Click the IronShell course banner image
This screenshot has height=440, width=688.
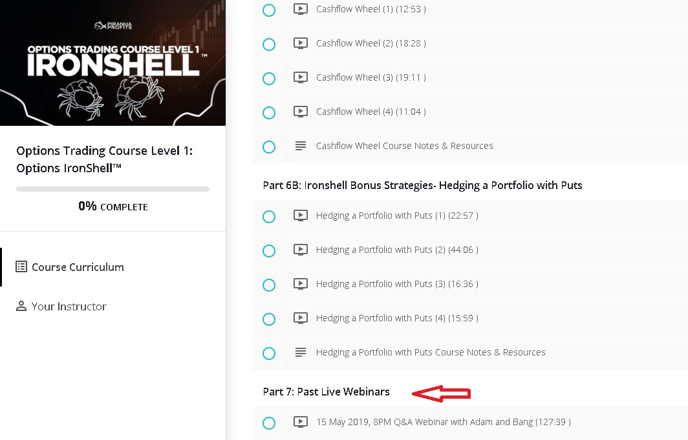[x=113, y=63]
